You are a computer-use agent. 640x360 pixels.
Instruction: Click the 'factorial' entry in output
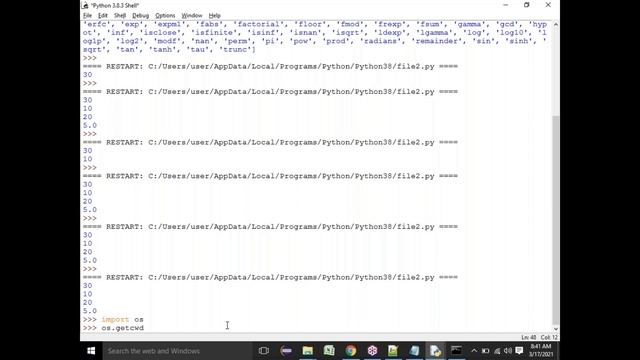[x=259, y=24]
